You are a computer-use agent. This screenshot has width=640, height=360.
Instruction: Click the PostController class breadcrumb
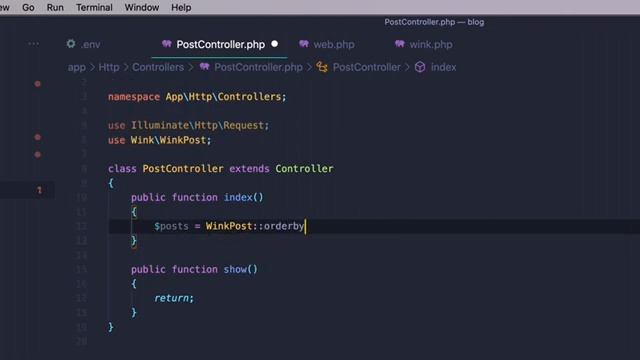[367, 67]
